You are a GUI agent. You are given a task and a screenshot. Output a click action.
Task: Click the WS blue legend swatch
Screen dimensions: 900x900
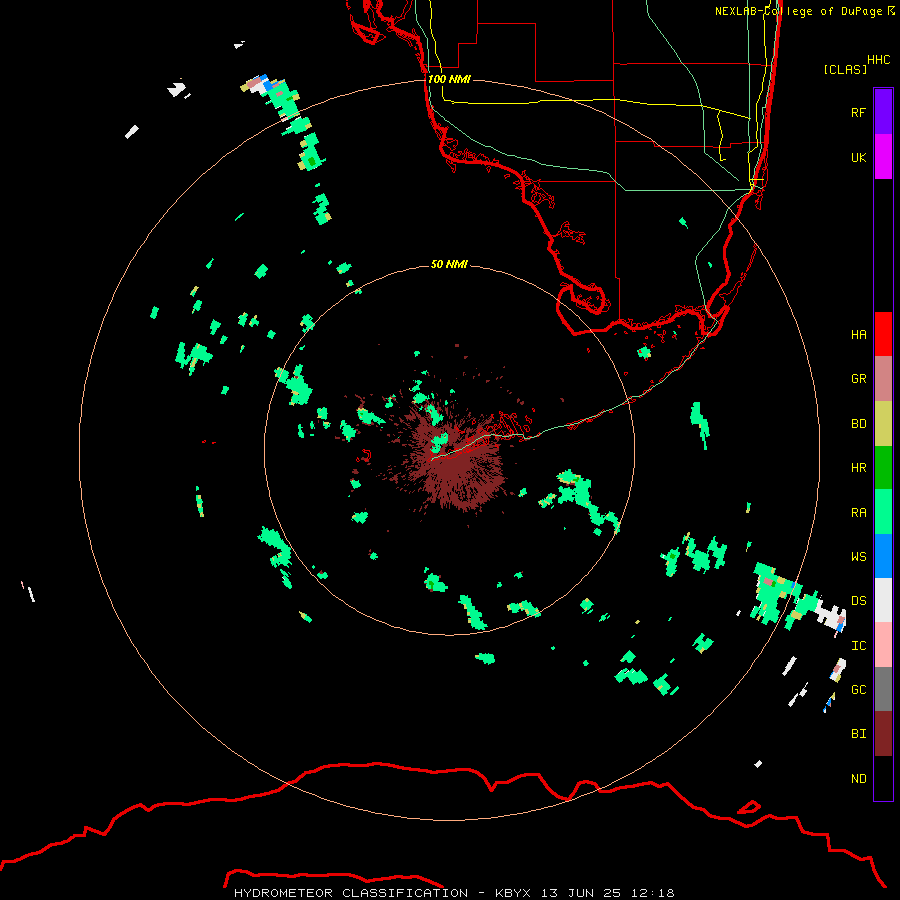pyautogui.click(x=883, y=556)
